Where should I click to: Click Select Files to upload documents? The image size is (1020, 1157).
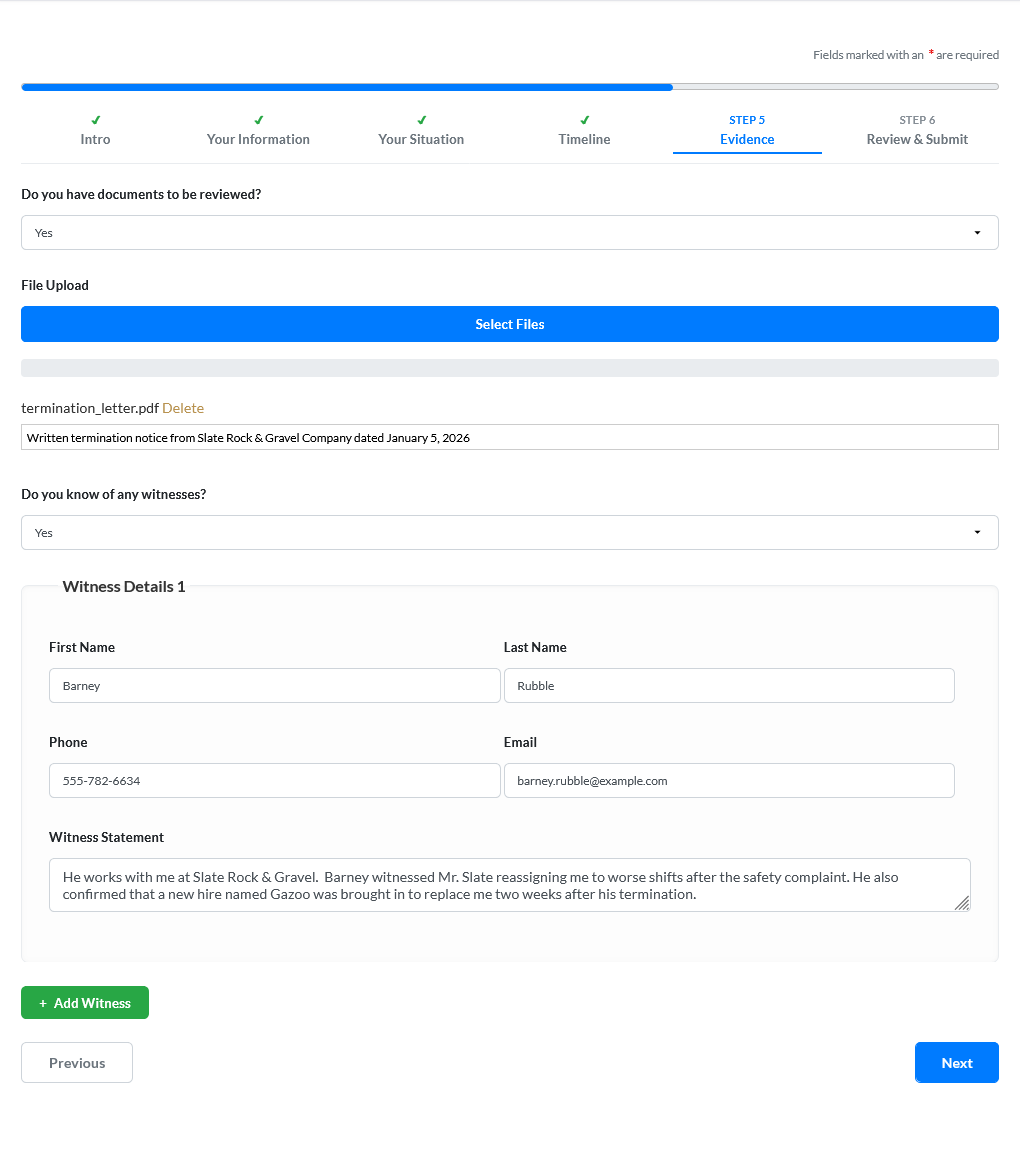pos(510,324)
